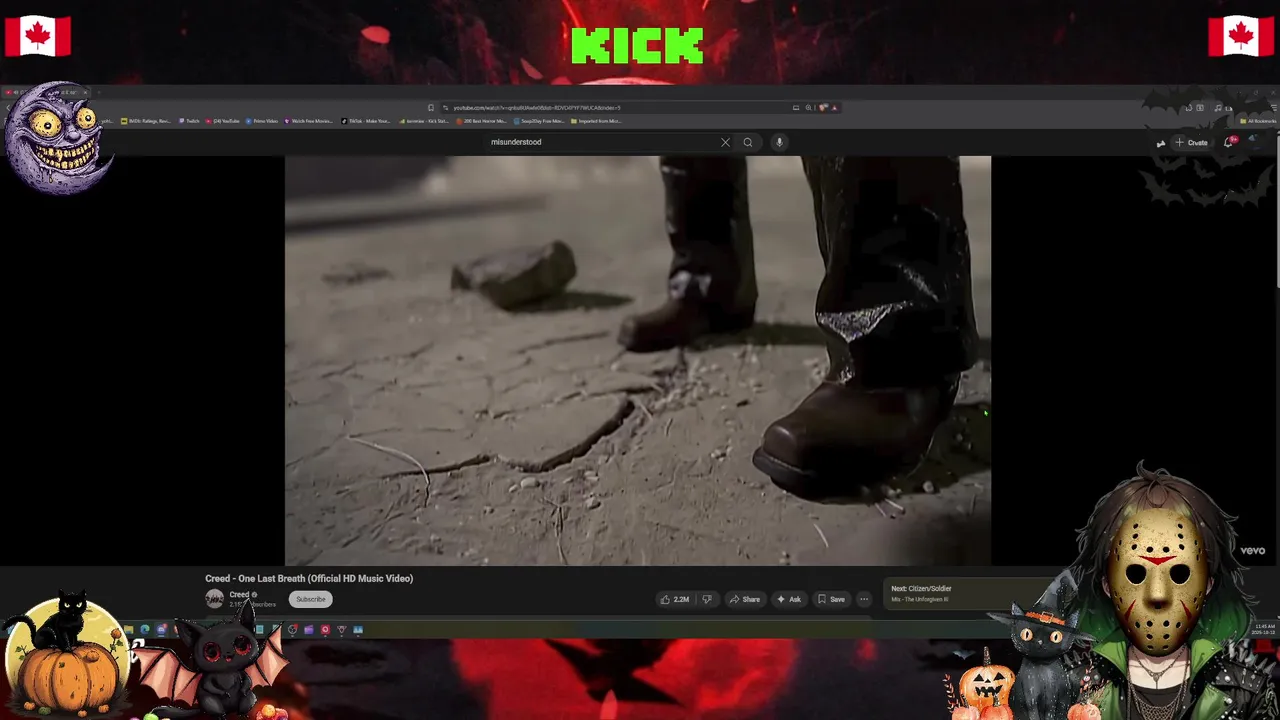This screenshot has width=1280, height=720.
Task: Click the zoom magnifier icon in address bar
Action: tap(808, 107)
